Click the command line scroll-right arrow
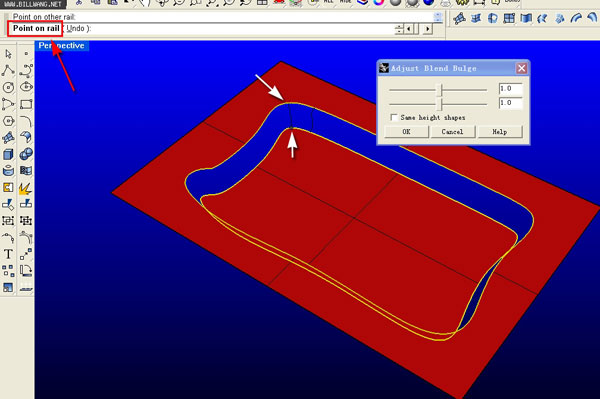This screenshot has height=399, width=600. 427,29
